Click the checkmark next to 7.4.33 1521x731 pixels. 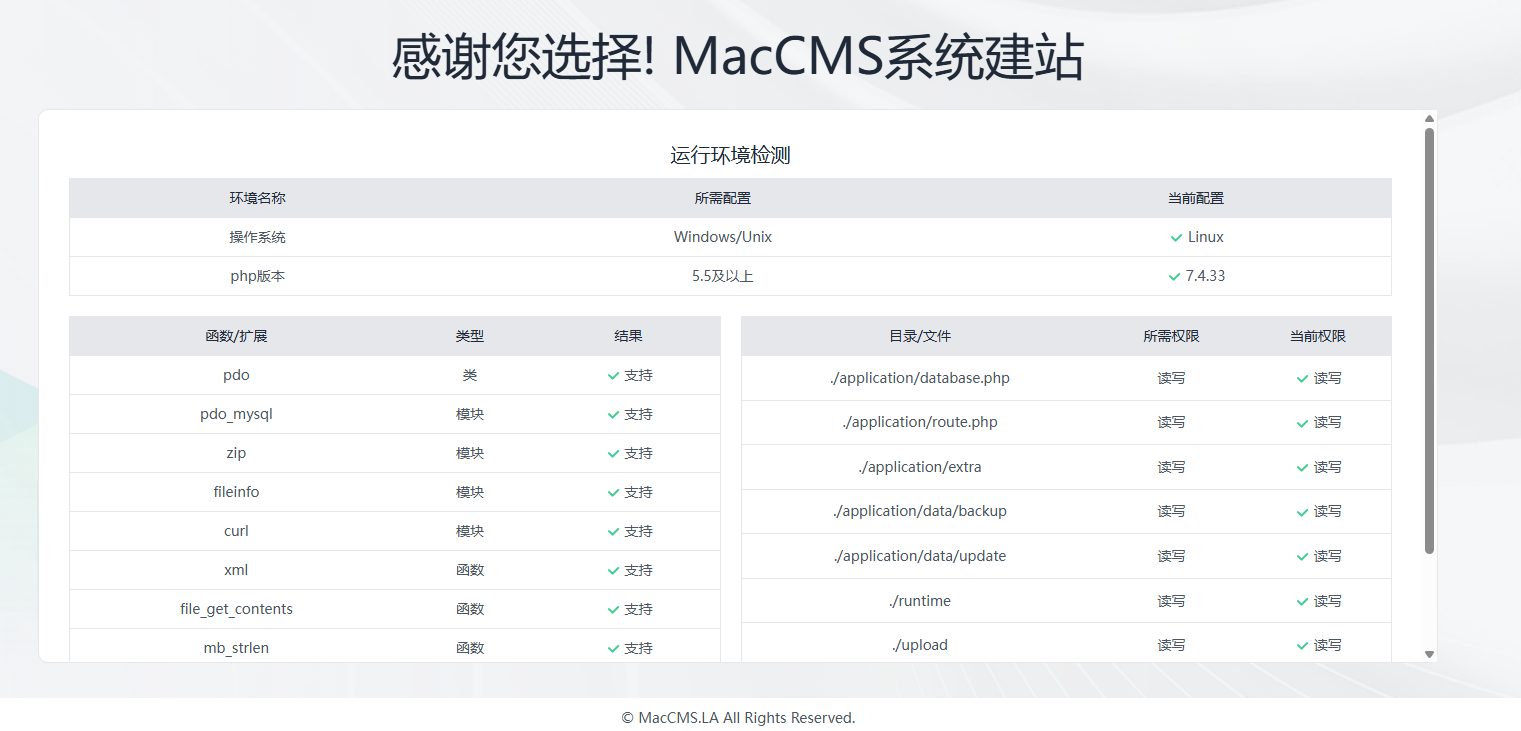click(x=1174, y=277)
